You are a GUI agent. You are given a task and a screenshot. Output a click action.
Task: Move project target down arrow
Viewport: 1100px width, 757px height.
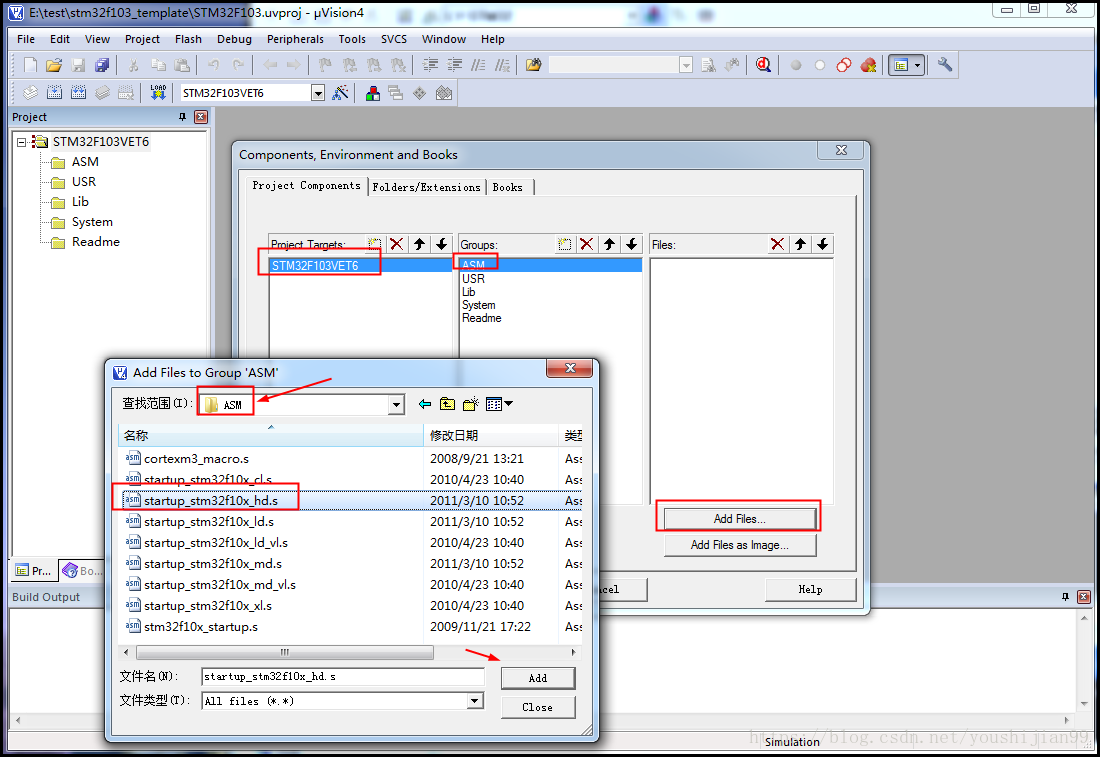tap(441, 244)
